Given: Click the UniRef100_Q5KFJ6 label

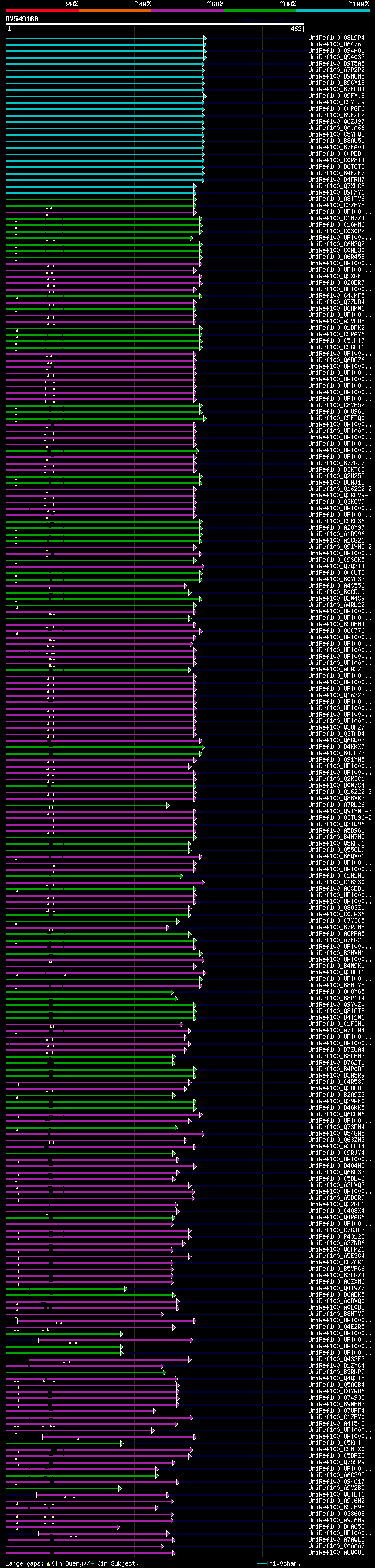Looking at the screenshot, I should click(x=337, y=844).
